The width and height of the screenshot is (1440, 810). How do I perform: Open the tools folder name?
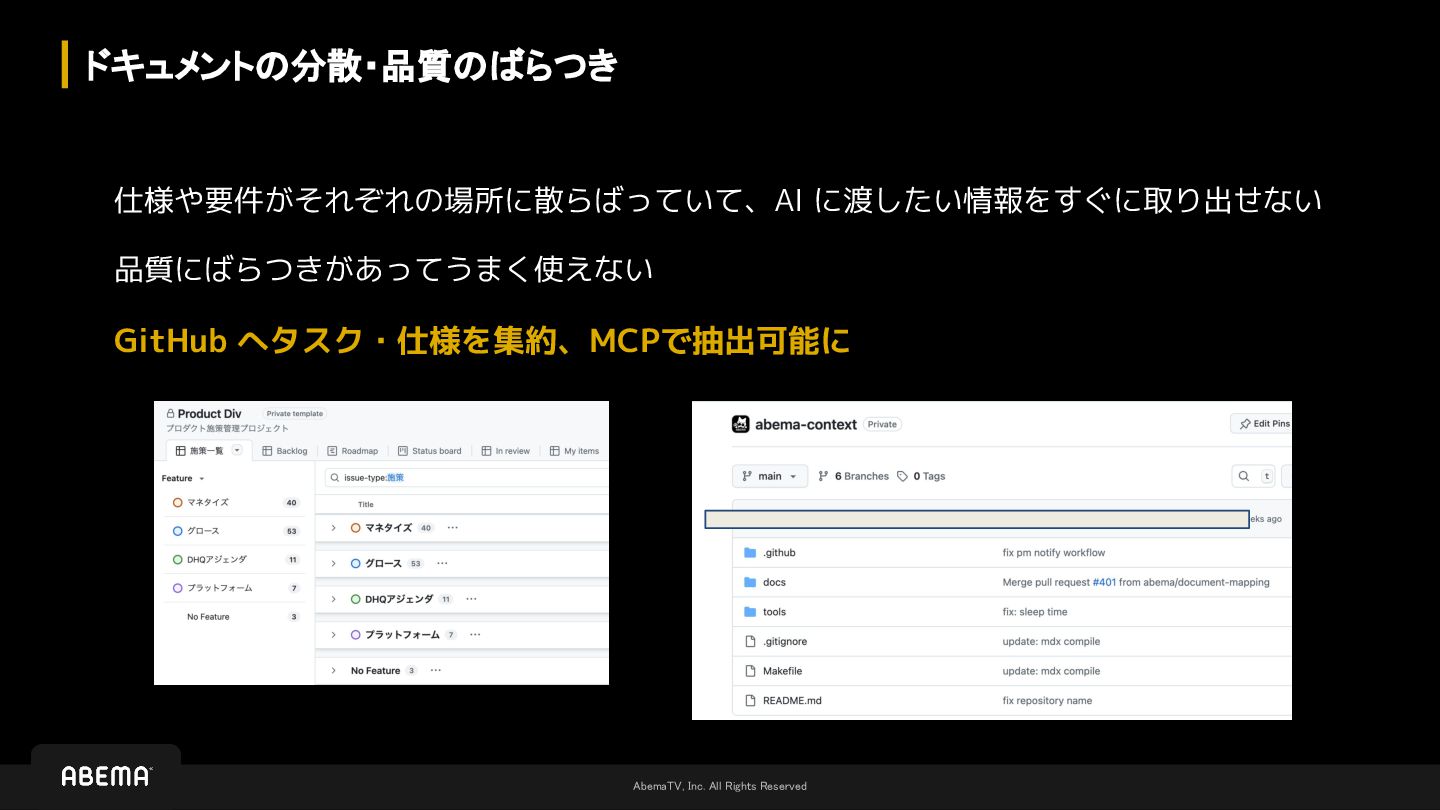[x=774, y=612]
